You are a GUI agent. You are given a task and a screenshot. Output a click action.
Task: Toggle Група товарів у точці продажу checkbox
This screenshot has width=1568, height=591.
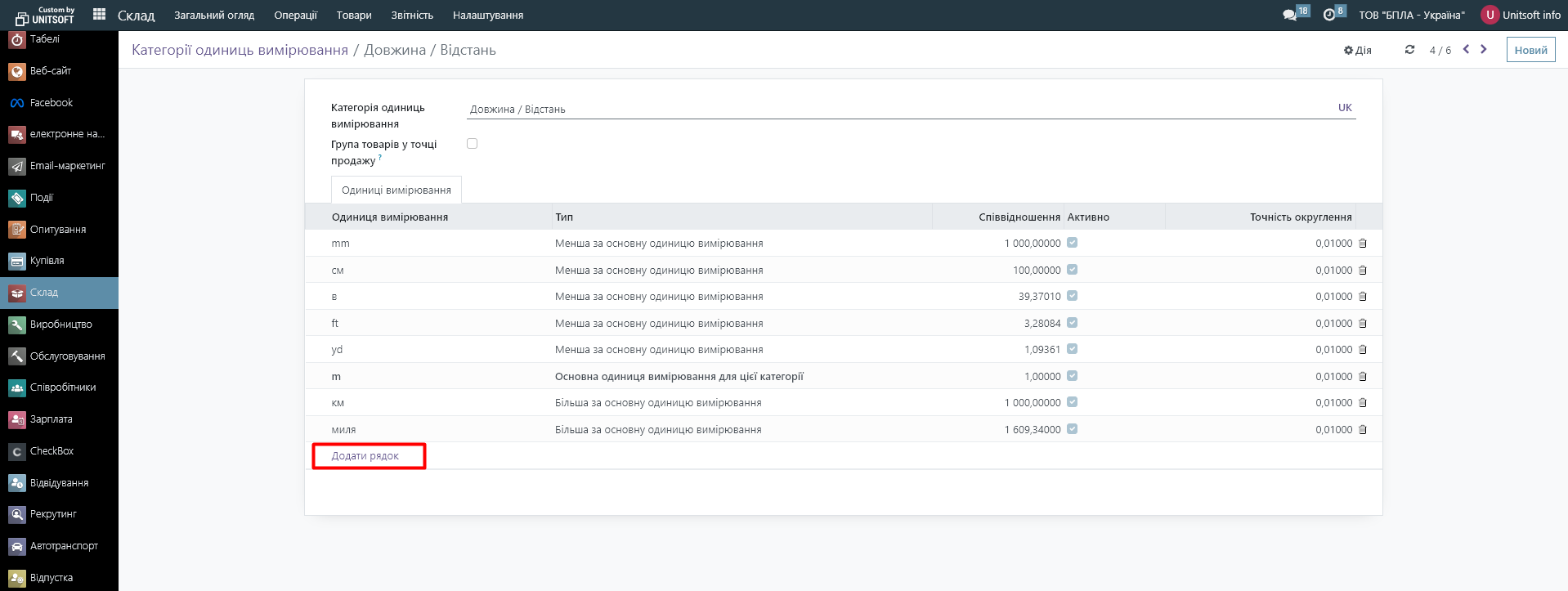pos(472,144)
